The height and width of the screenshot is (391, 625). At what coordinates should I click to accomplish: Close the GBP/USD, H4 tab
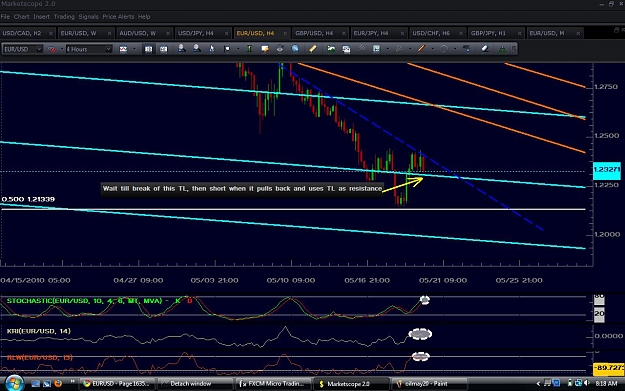click(x=344, y=33)
